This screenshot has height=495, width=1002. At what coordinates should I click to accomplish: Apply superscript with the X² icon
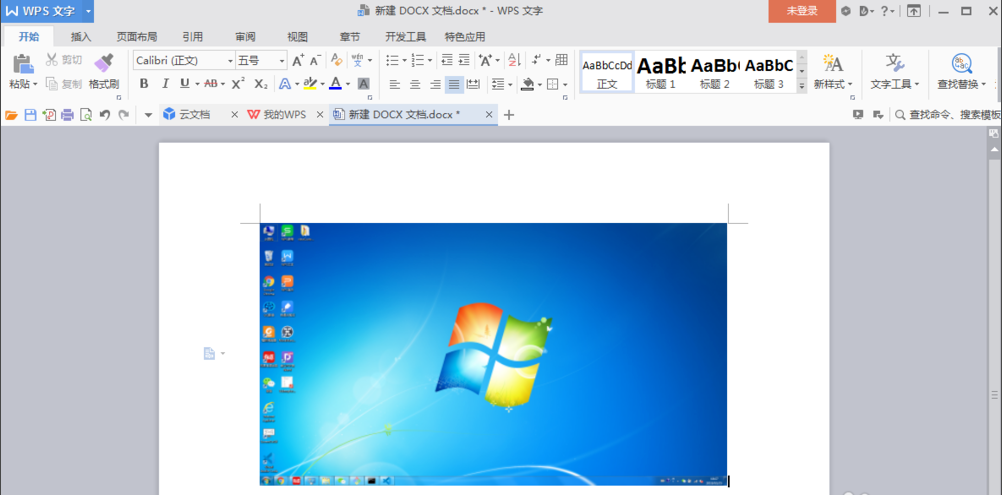click(x=241, y=84)
